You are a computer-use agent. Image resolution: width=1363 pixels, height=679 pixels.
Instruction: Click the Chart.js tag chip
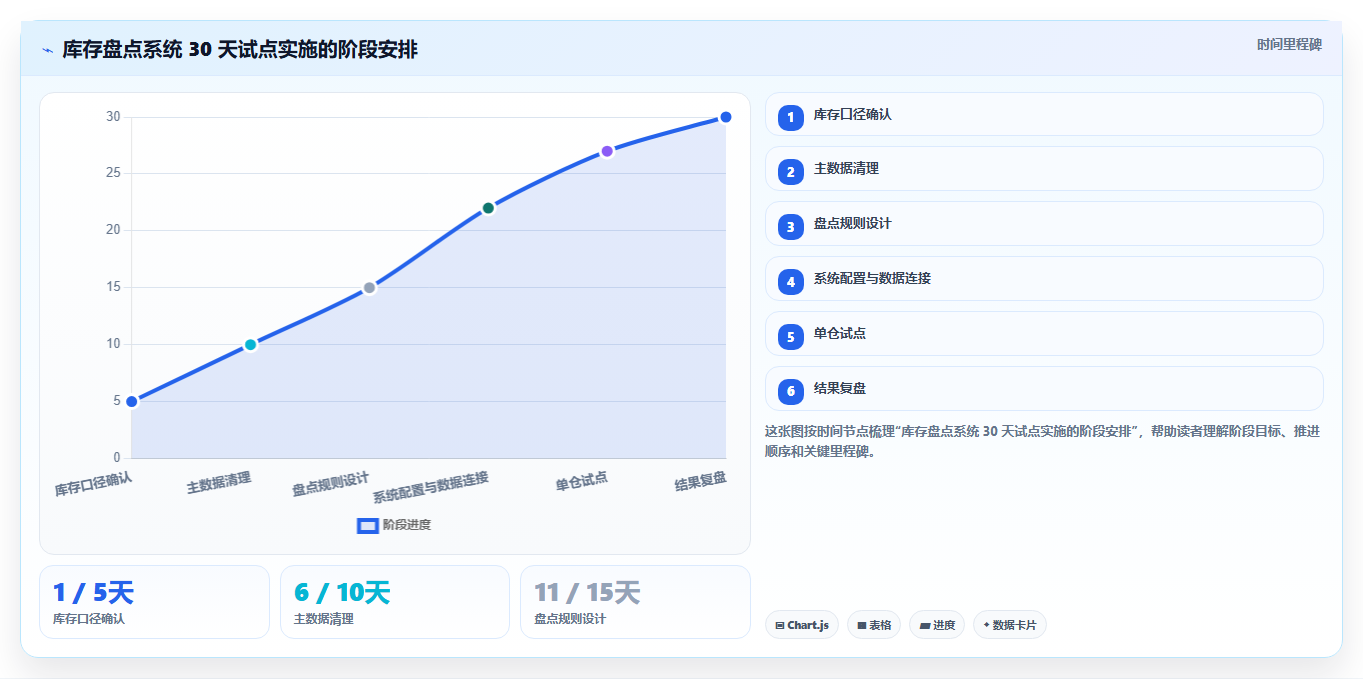(x=802, y=625)
